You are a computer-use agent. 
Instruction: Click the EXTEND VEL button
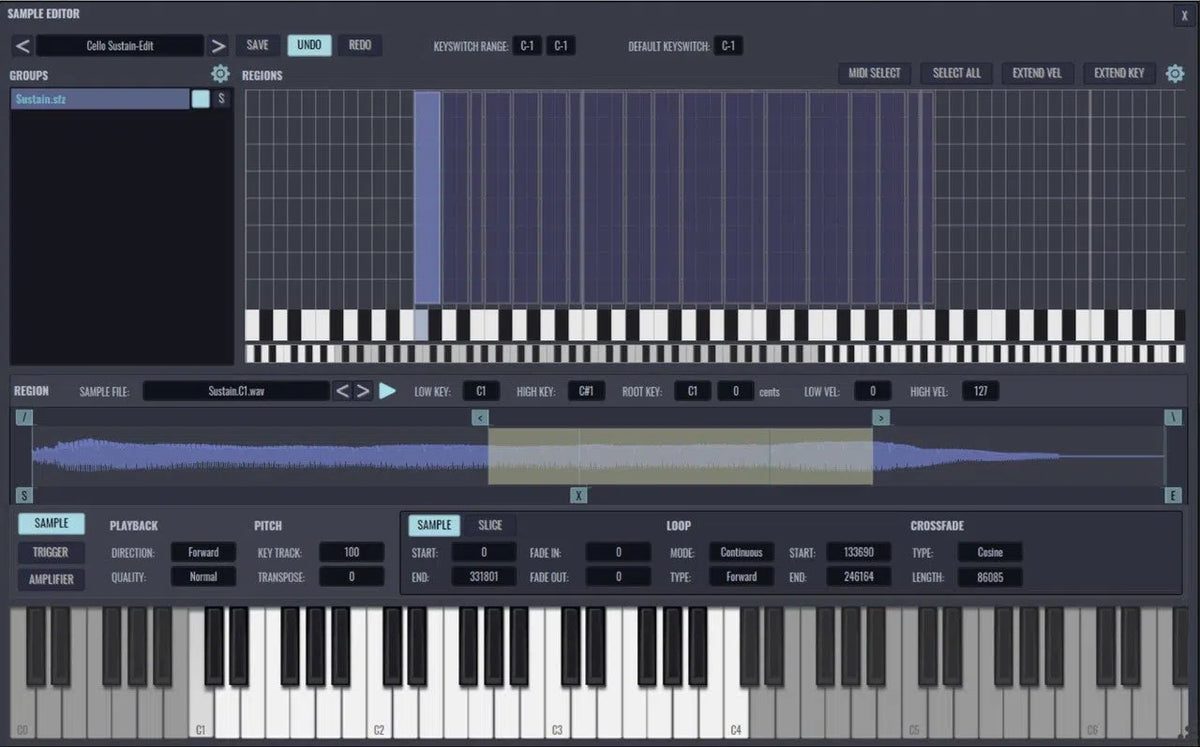pos(1037,72)
